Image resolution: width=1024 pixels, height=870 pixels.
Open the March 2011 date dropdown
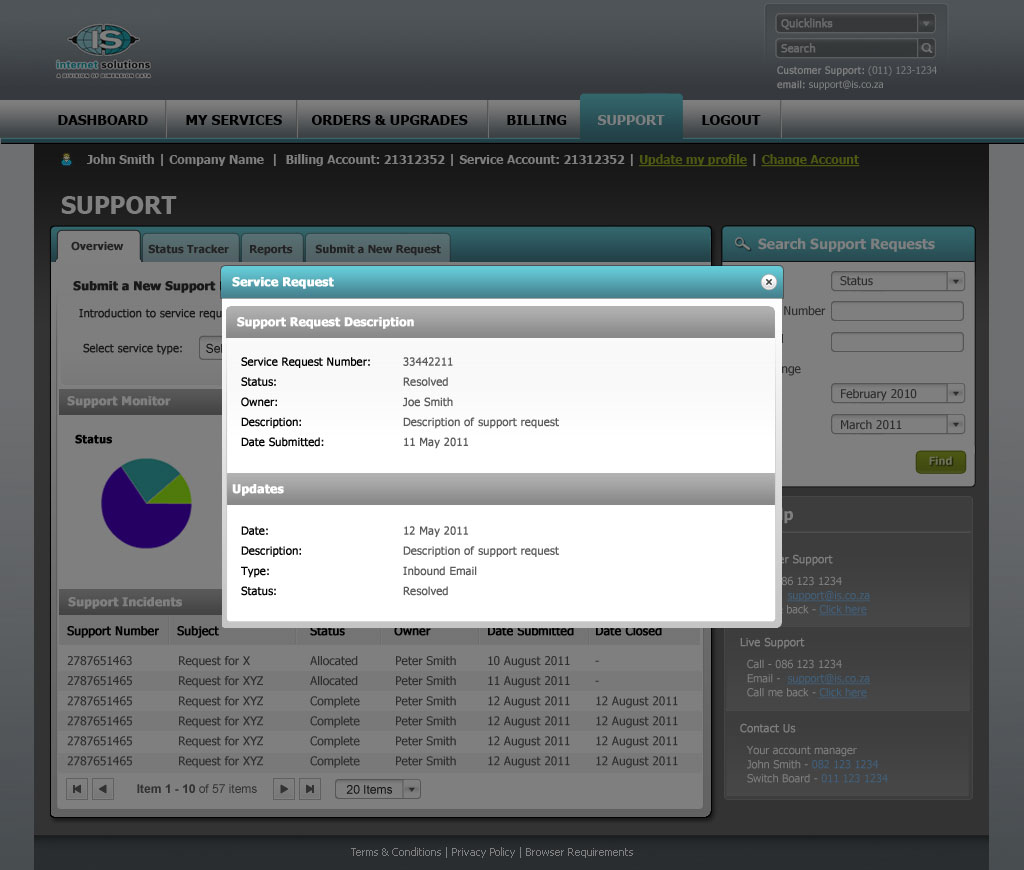tap(955, 425)
